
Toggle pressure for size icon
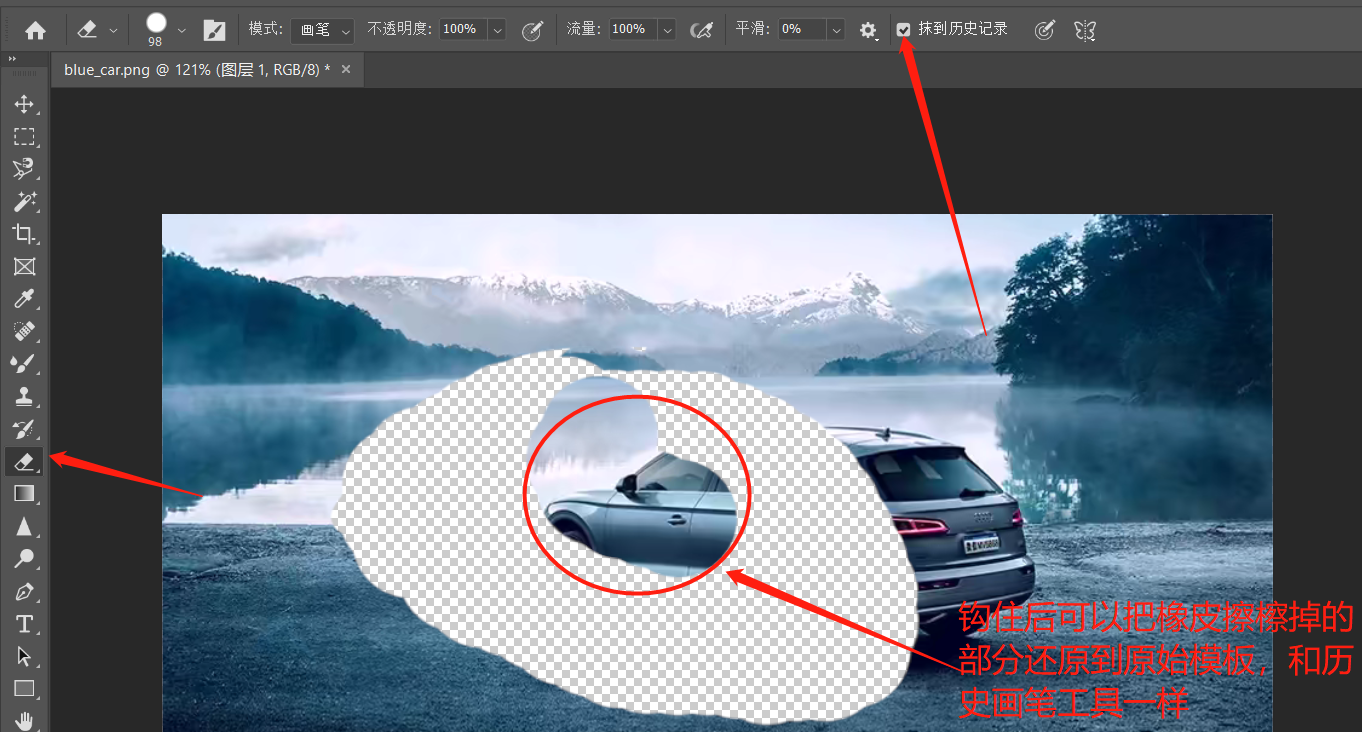(x=1044, y=30)
